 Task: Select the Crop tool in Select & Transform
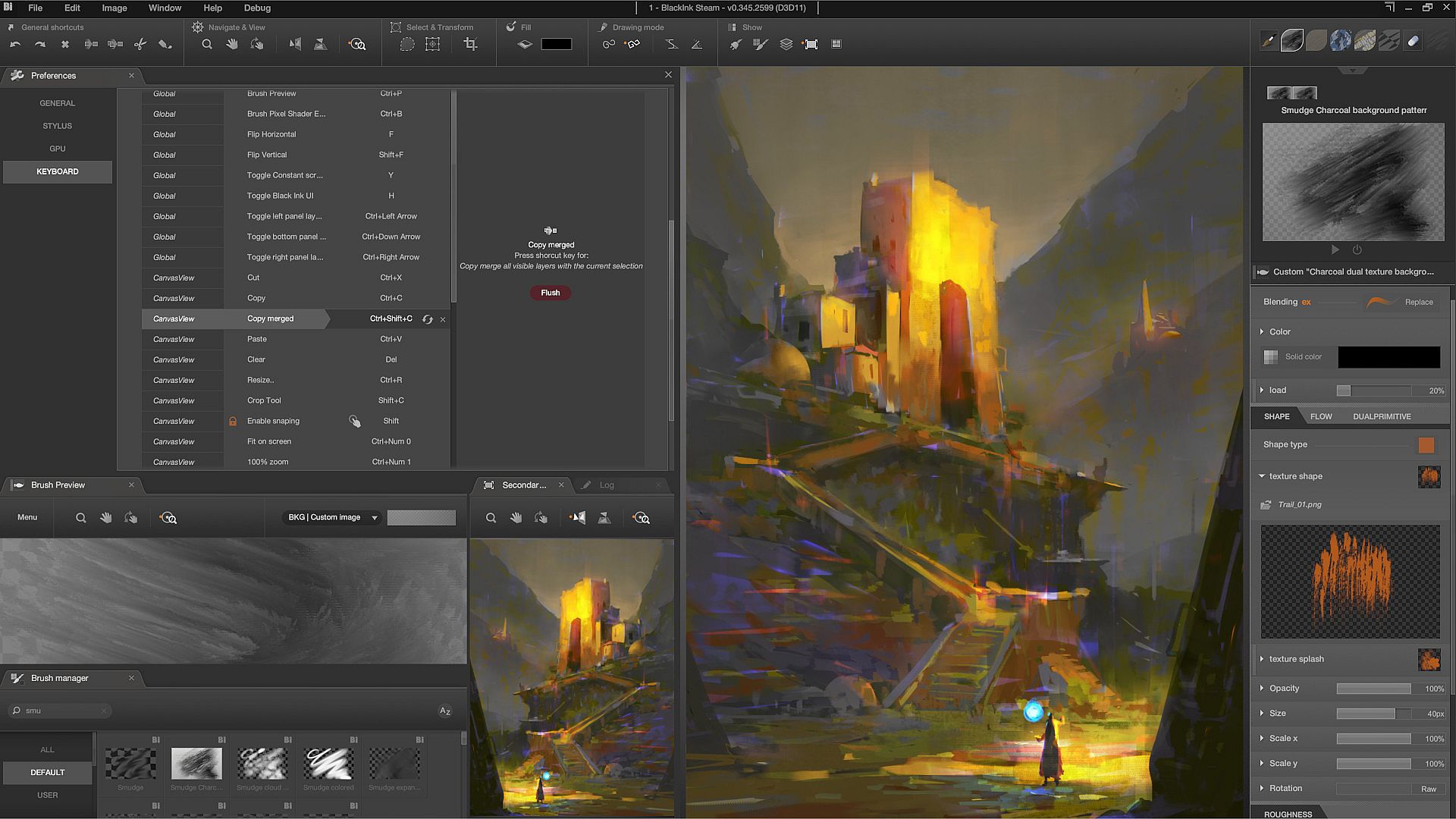click(x=470, y=45)
